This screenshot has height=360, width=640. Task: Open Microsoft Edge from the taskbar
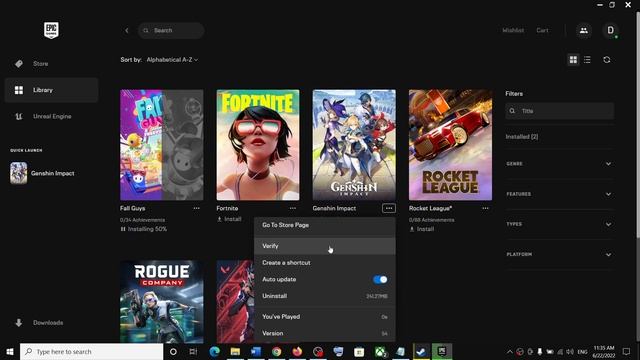tap(215, 351)
